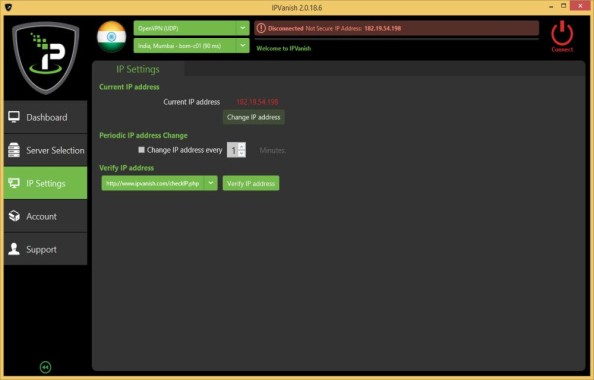594x380 pixels.
Task: Click the red current IP address value
Action: 257,102
